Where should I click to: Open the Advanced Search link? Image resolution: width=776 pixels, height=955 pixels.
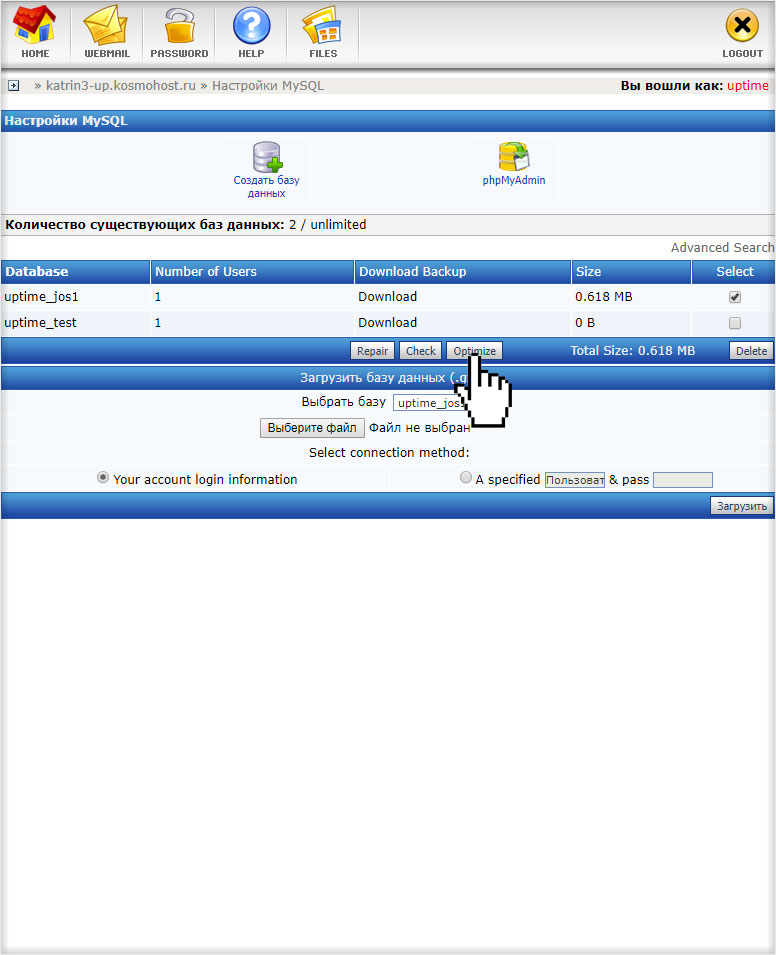click(722, 248)
